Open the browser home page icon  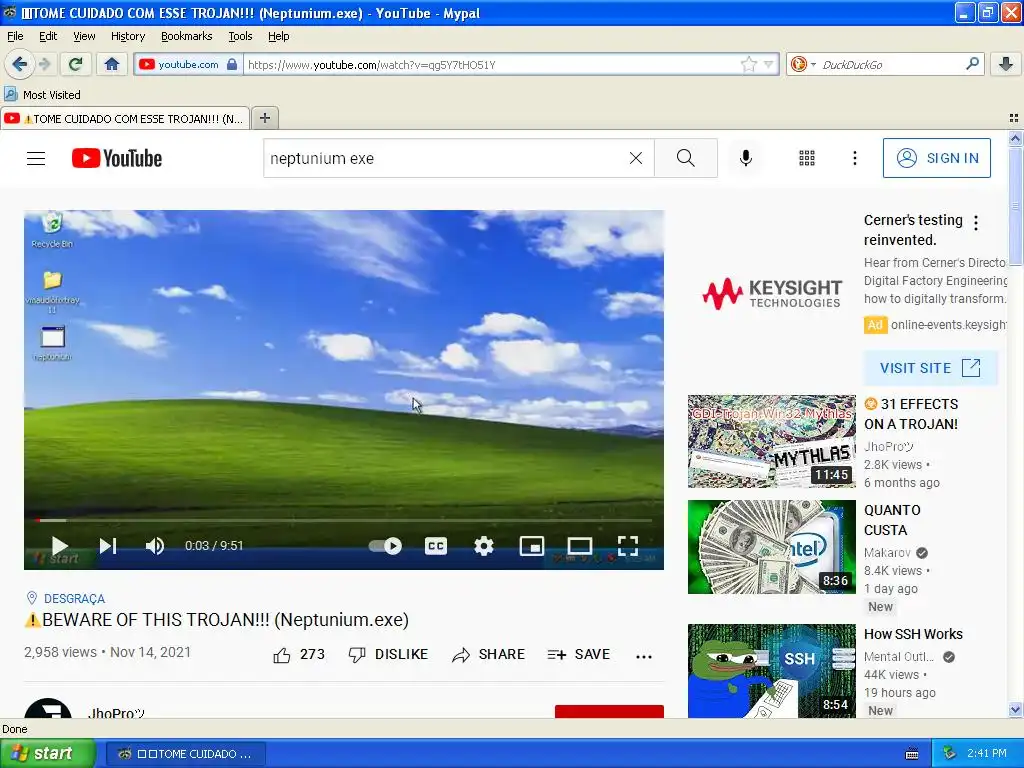coord(112,64)
